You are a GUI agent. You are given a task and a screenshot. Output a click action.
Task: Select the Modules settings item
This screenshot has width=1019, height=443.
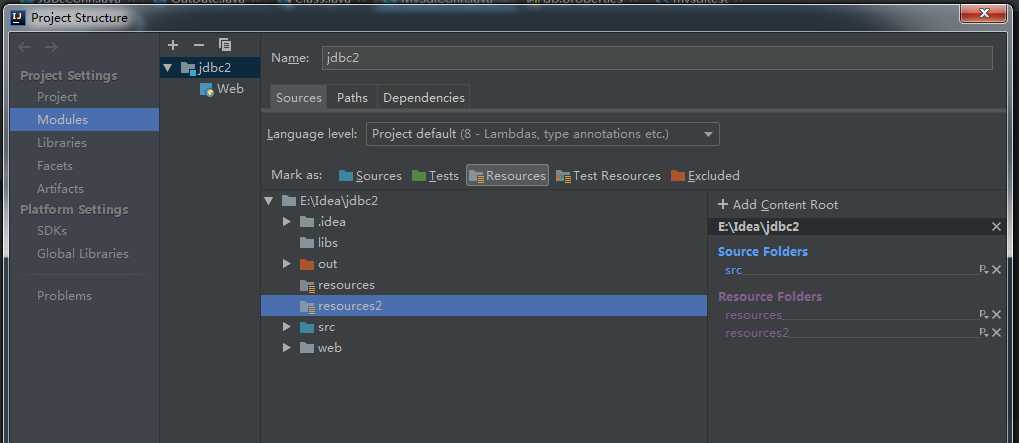tap(84, 120)
